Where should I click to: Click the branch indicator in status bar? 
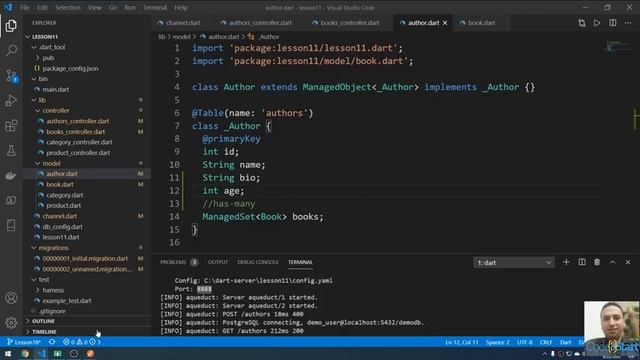point(24,342)
